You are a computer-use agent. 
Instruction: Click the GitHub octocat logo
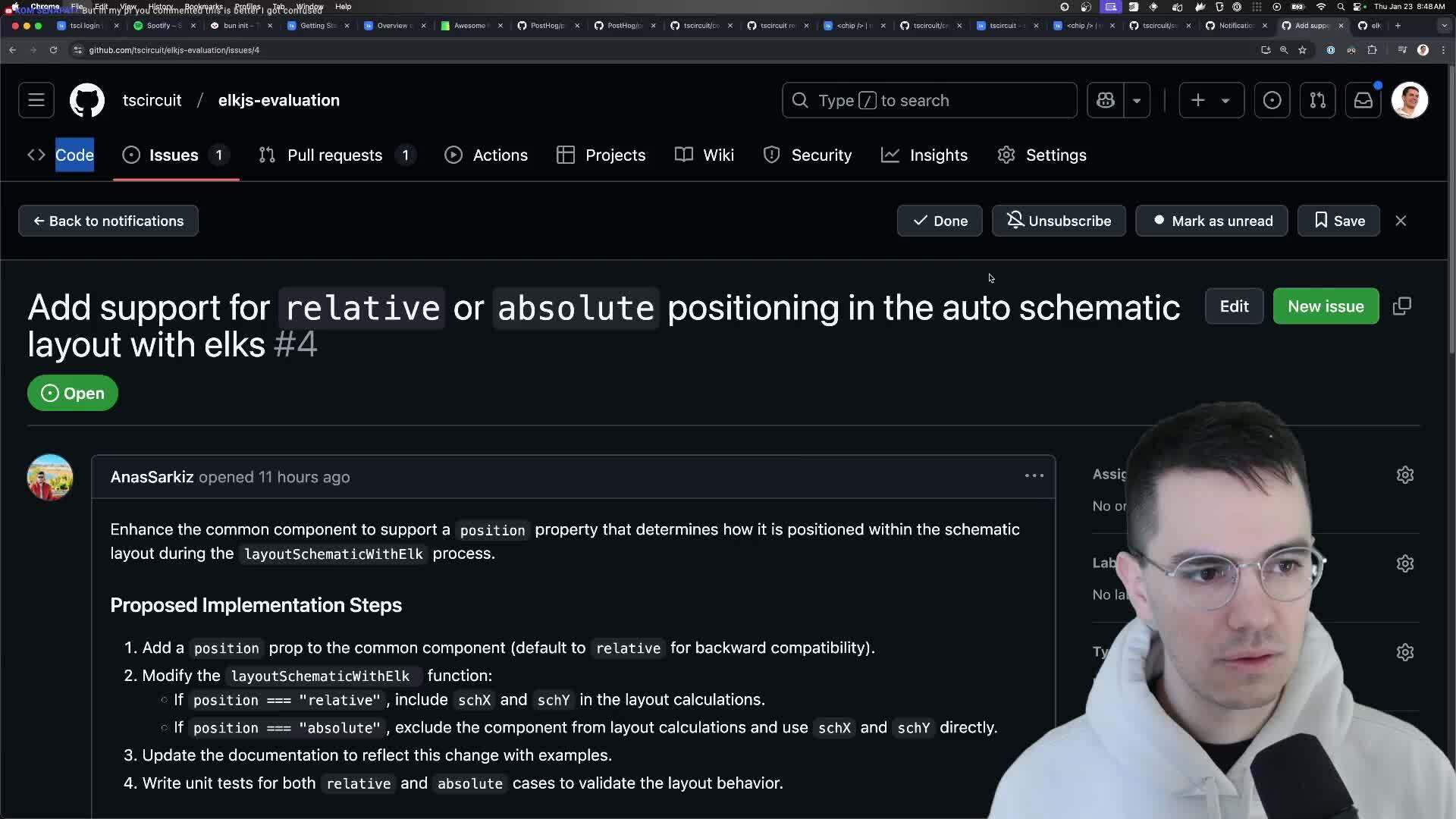click(x=87, y=100)
